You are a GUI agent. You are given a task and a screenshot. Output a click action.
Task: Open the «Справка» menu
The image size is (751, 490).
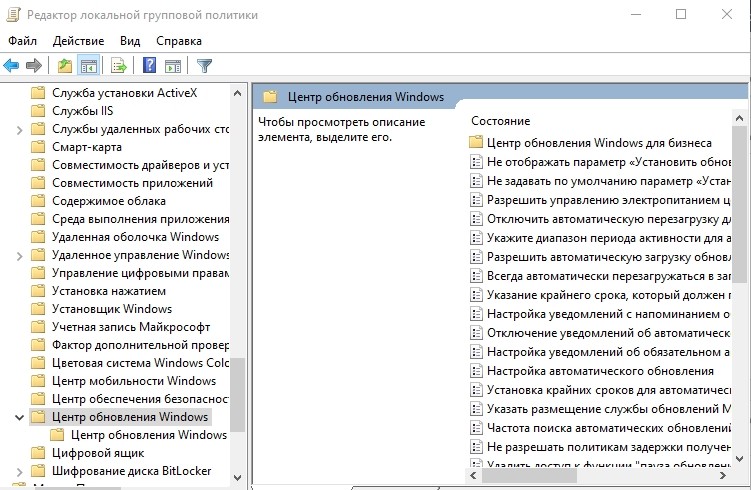pos(179,41)
